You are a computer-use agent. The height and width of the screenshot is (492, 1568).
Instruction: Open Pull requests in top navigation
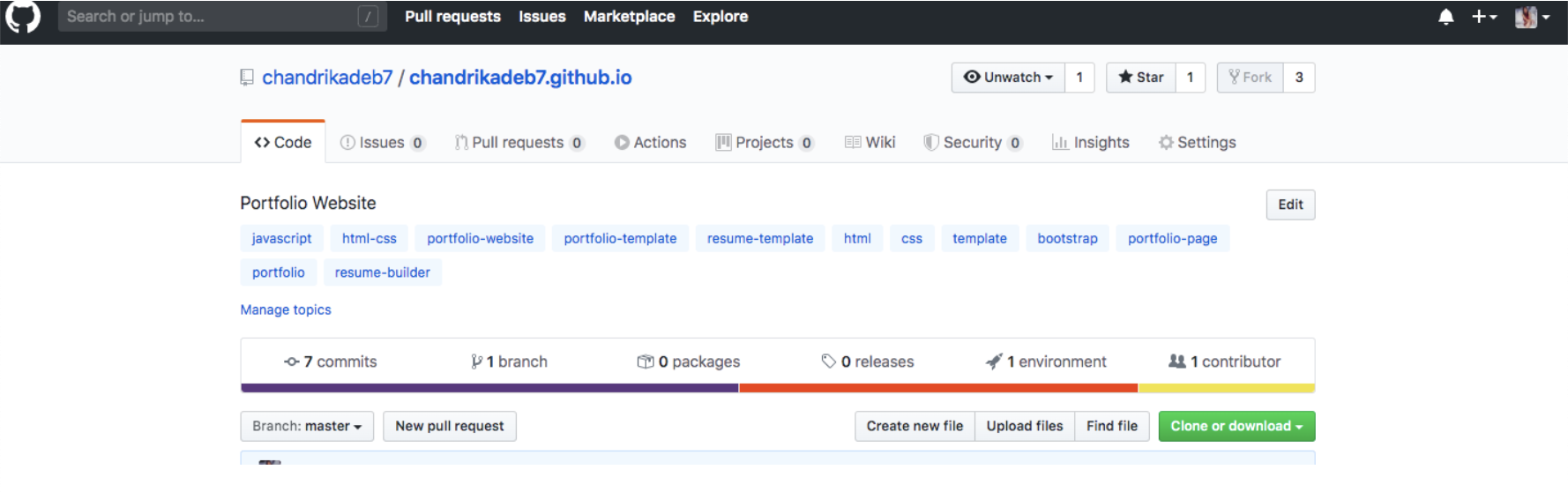click(452, 17)
